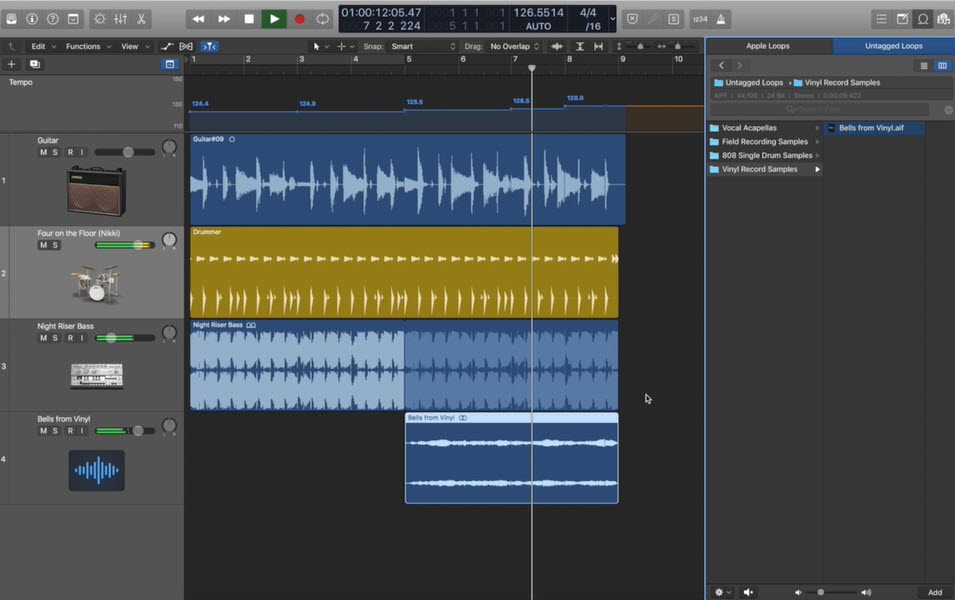This screenshot has width=955, height=600.
Task: Open the List Editors icon
Action: 881,17
